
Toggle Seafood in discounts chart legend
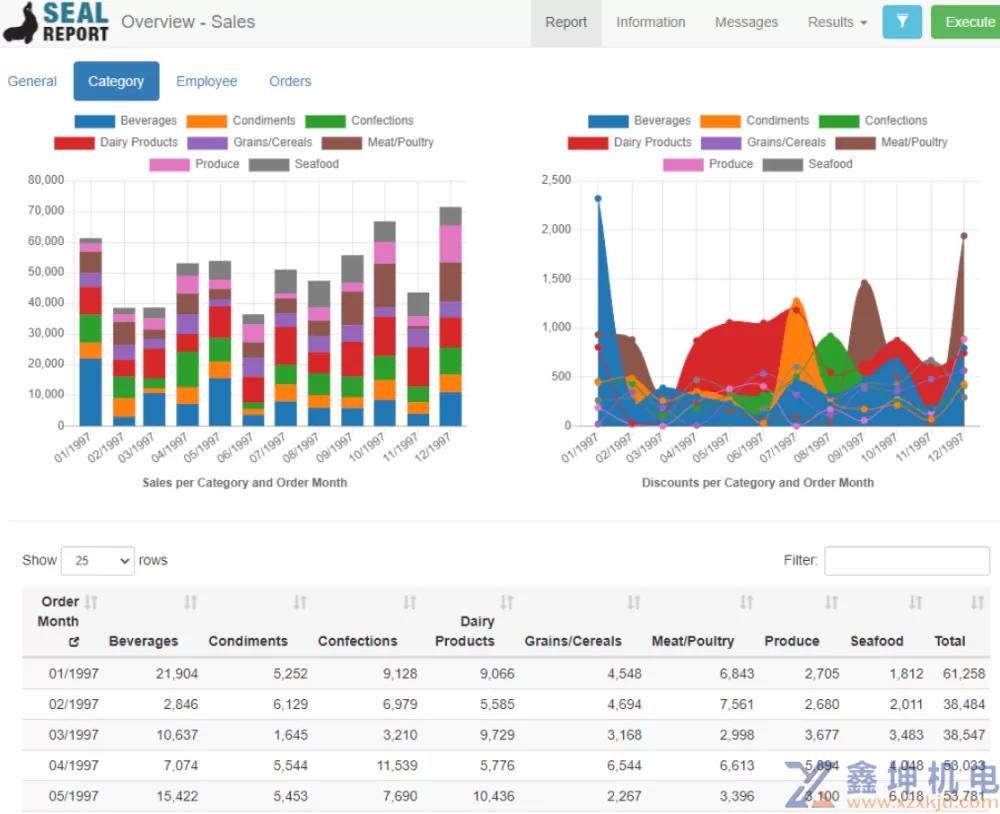tap(808, 164)
